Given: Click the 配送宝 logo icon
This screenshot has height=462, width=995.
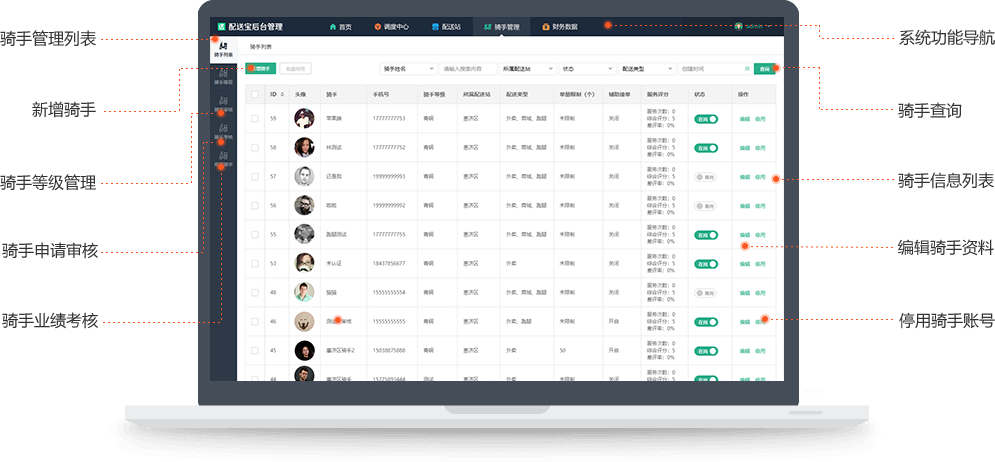Looking at the screenshot, I should (222, 27).
